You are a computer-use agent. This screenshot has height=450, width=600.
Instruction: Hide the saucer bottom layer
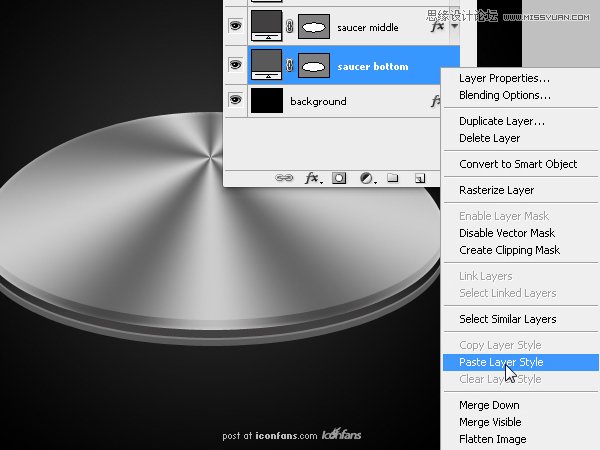point(235,64)
